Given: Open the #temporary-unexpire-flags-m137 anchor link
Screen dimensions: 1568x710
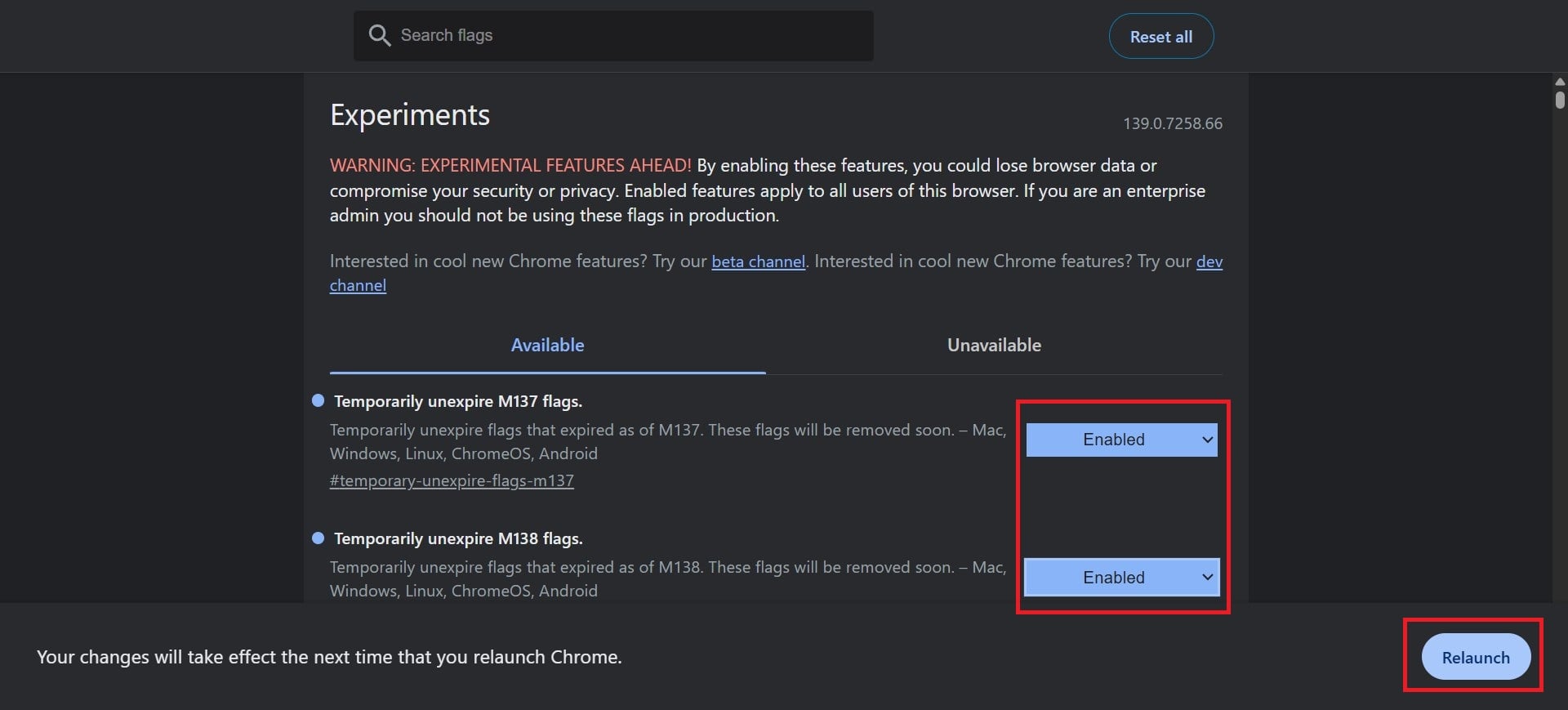Looking at the screenshot, I should pyautogui.click(x=452, y=480).
